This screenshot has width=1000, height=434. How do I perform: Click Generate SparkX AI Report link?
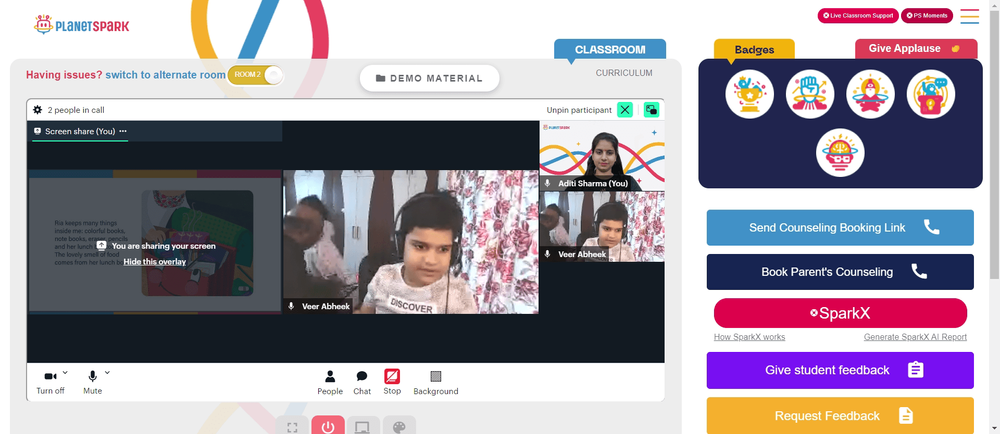tap(915, 337)
